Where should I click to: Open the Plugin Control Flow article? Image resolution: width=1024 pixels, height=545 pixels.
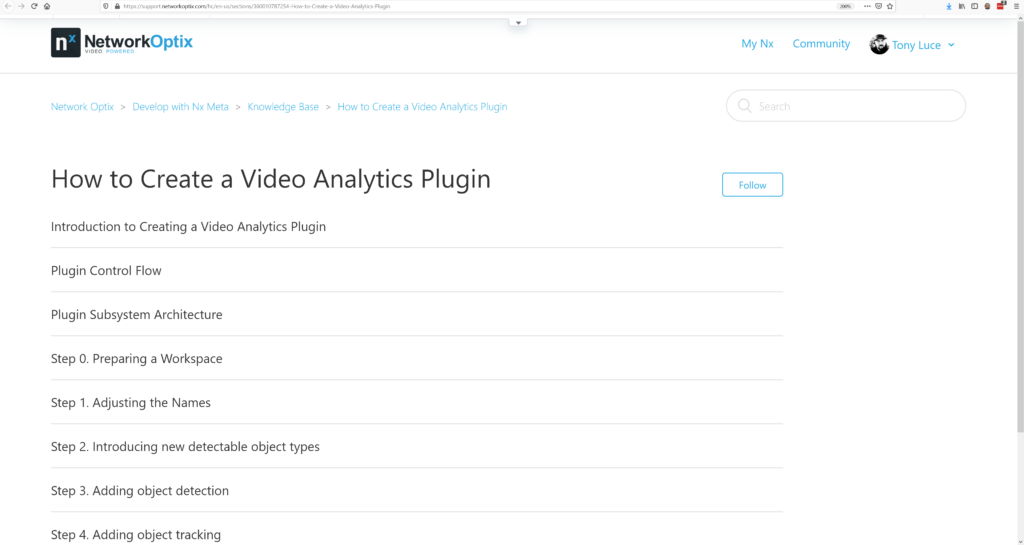point(106,270)
